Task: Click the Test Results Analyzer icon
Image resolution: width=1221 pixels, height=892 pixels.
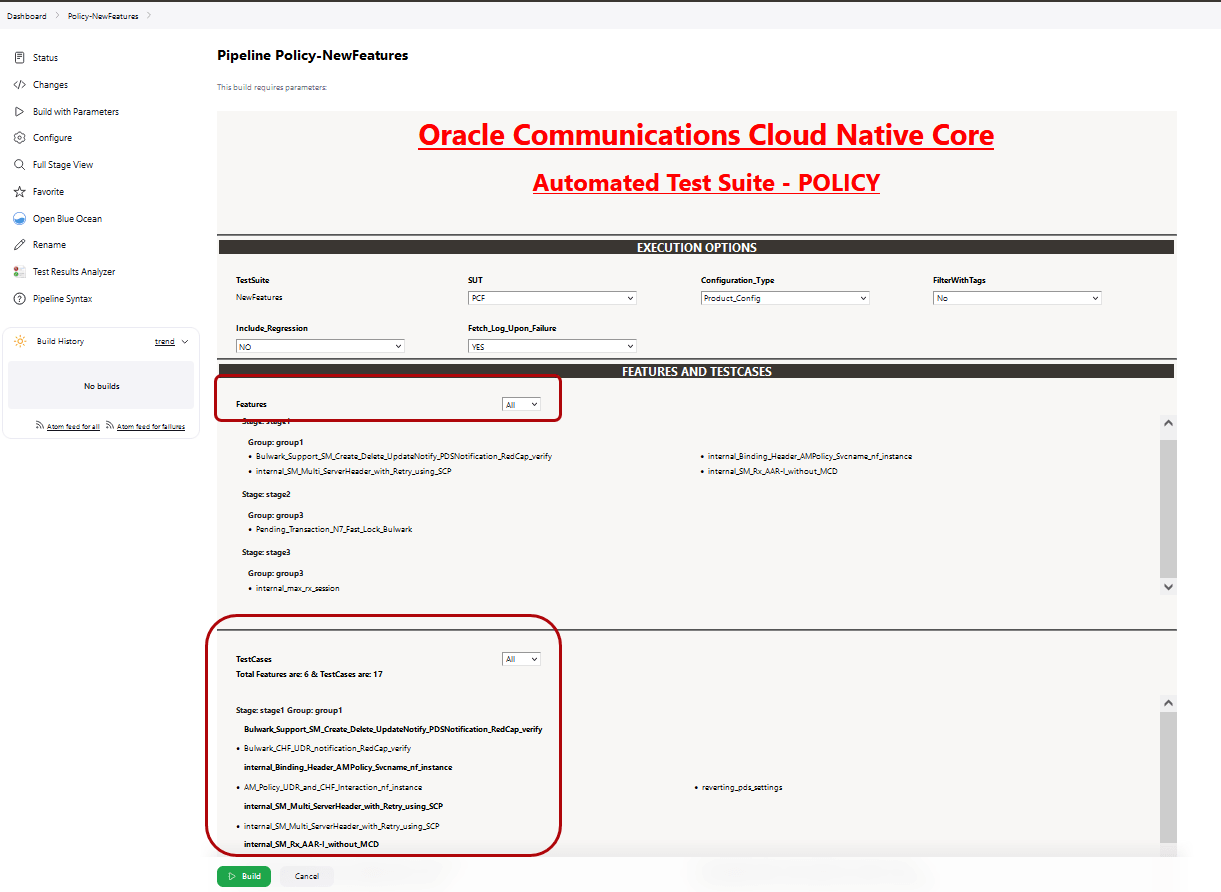Action: 19,272
